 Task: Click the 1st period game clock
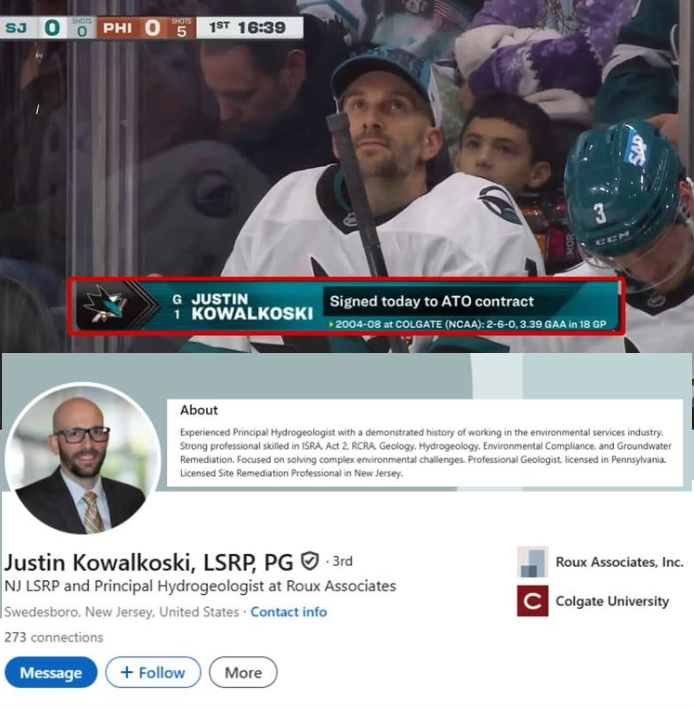click(x=248, y=28)
